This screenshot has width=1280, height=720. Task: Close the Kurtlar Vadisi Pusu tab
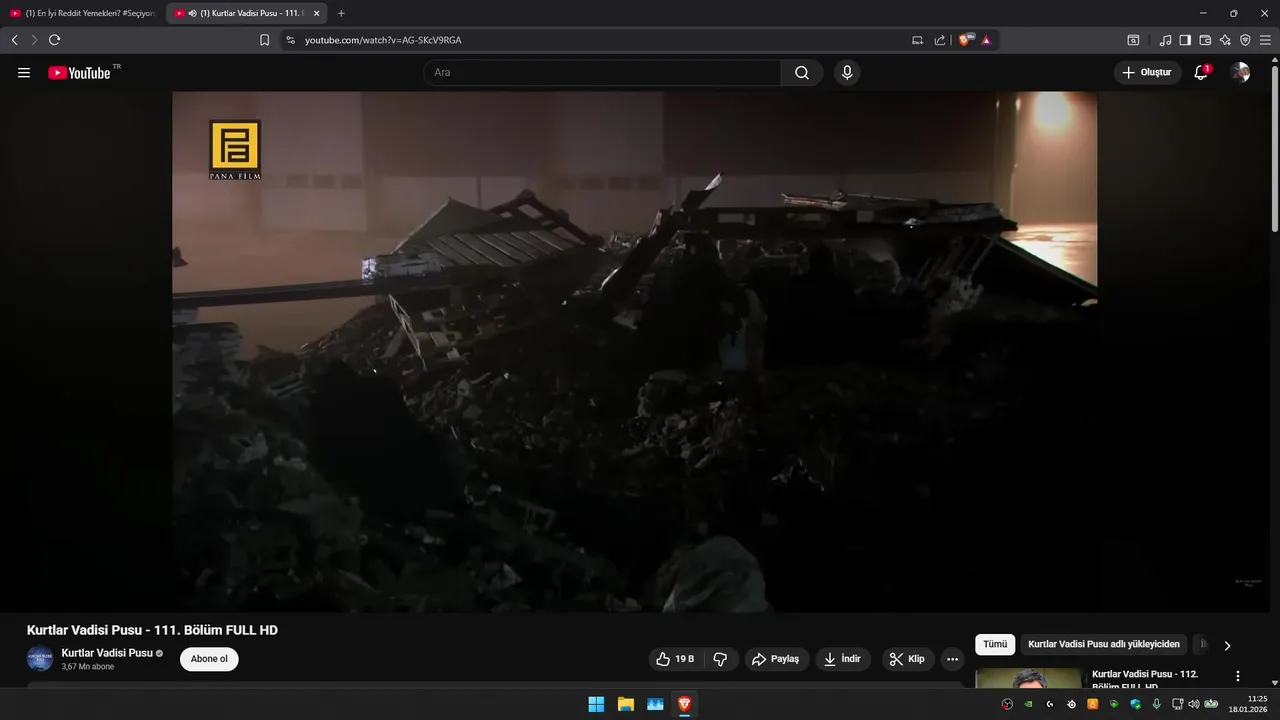316,13
